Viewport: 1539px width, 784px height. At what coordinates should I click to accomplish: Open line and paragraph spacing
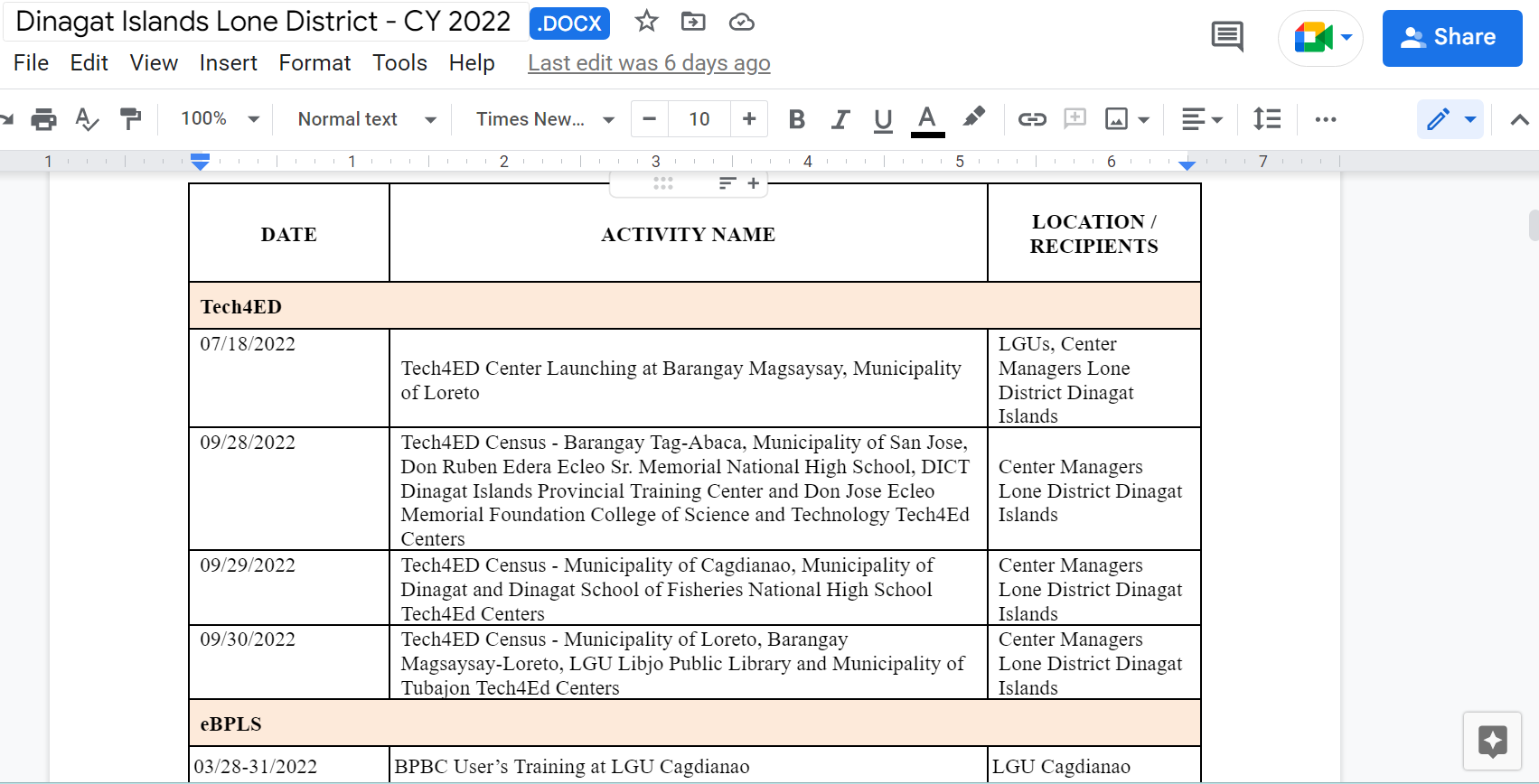click(x=1267, y=119)
